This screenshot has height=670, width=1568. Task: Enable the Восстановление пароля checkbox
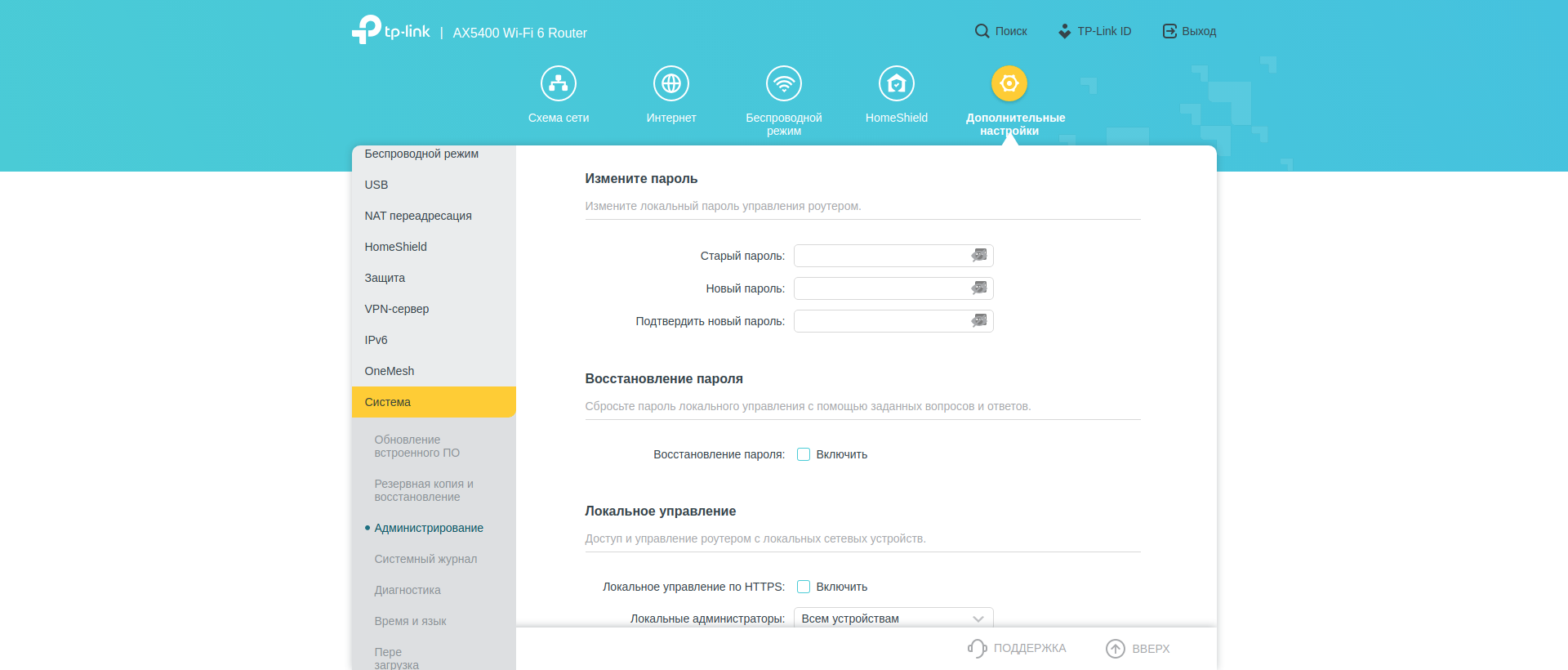coord(804,454)
